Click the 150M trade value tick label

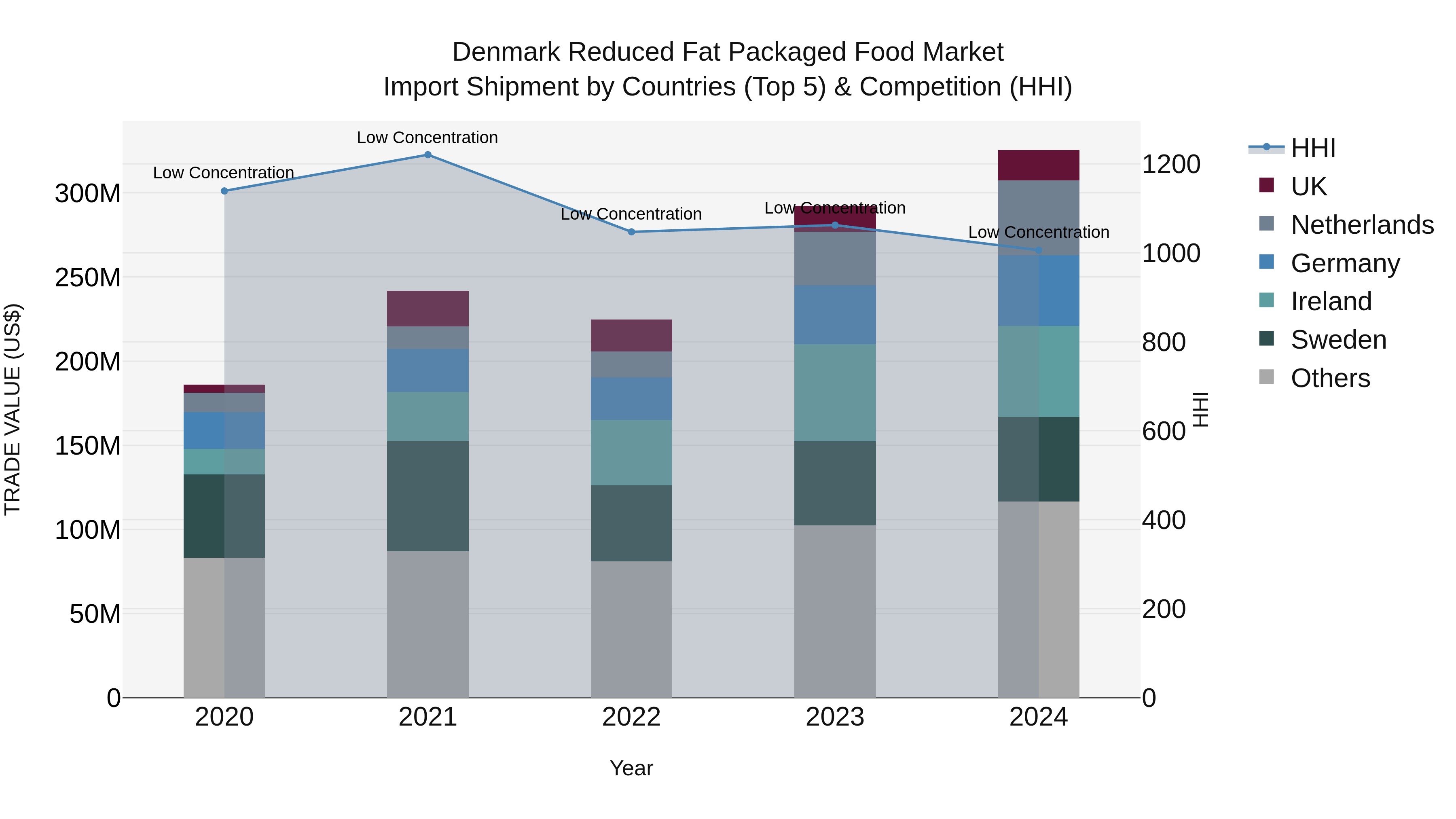coord(88,446)
